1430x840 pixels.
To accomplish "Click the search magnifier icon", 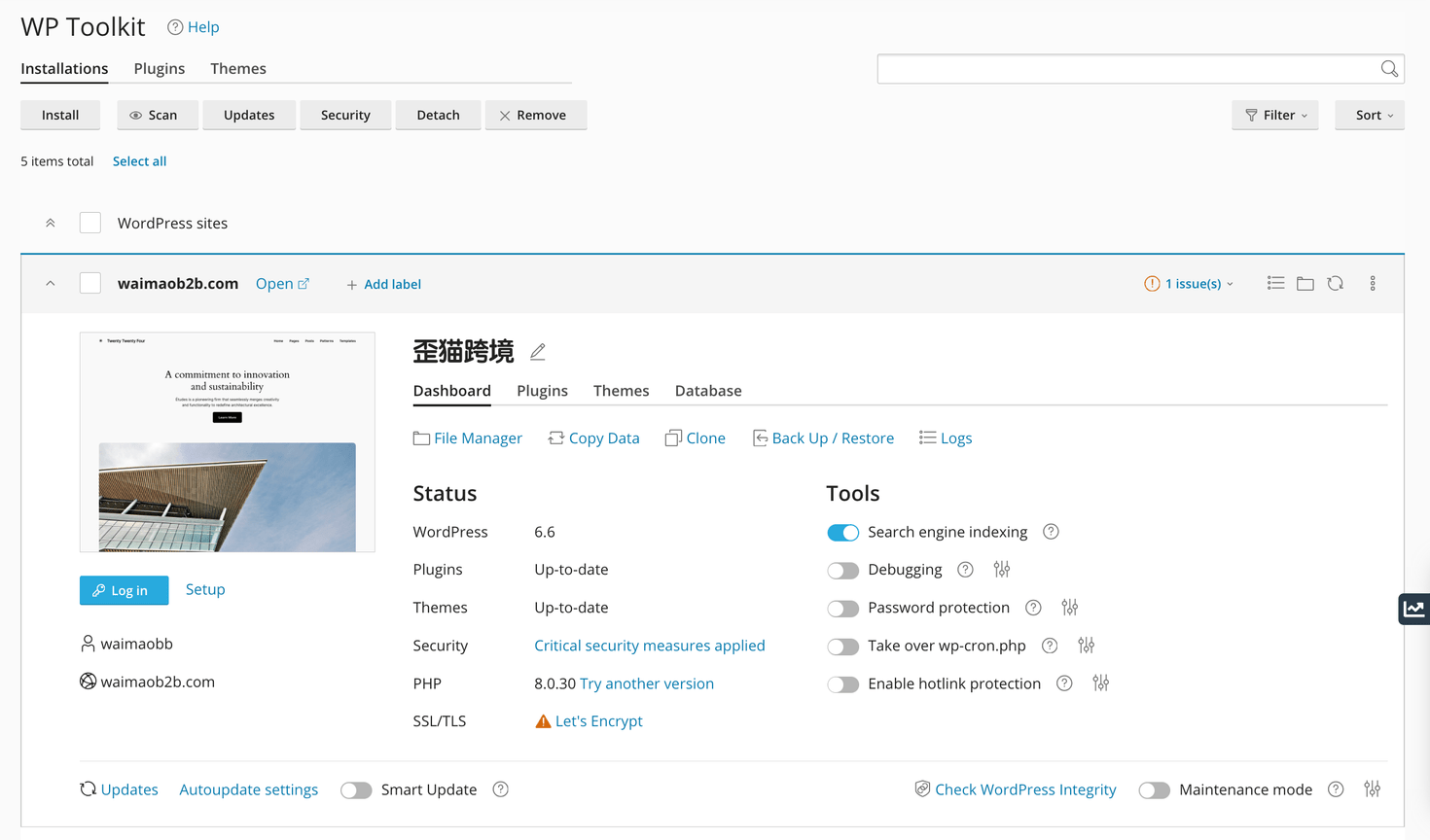I will tap(1389, 69).
